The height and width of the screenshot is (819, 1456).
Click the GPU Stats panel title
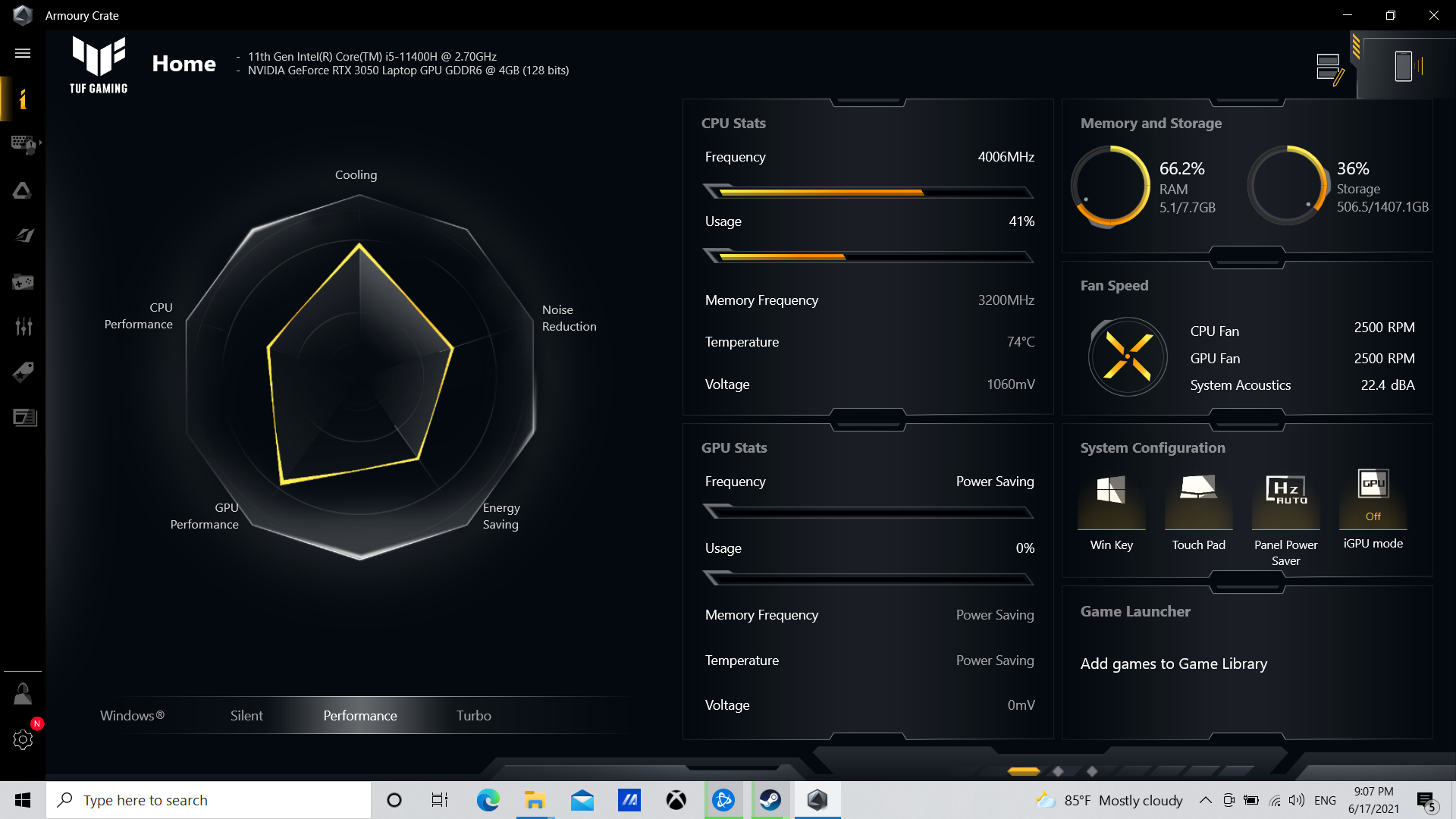[x=734, y=447]
